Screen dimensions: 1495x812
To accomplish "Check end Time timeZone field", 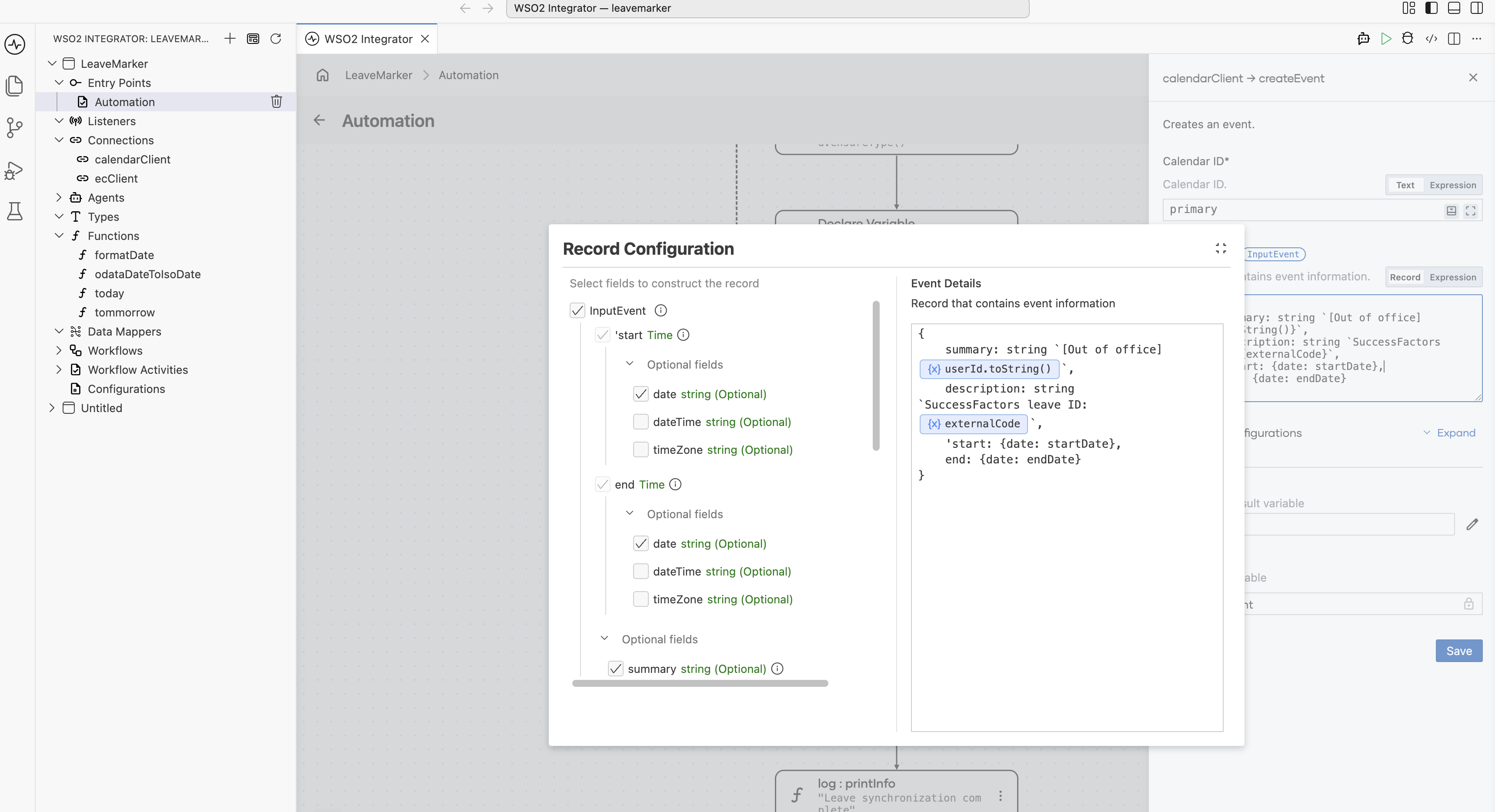I will coord(640,599).
